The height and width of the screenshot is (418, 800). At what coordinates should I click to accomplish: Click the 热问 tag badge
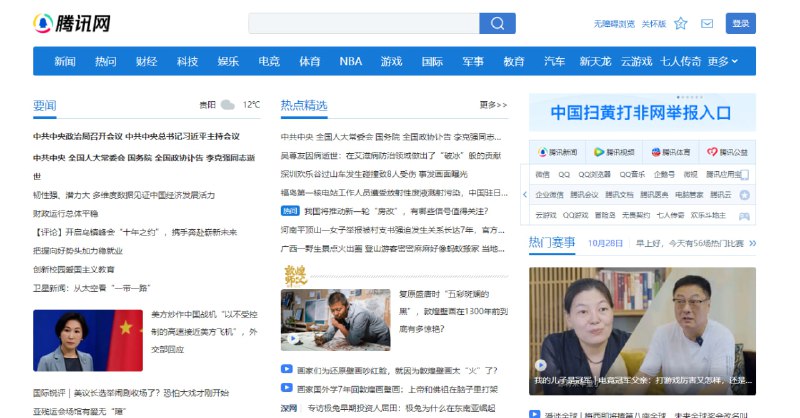(290, 211)
